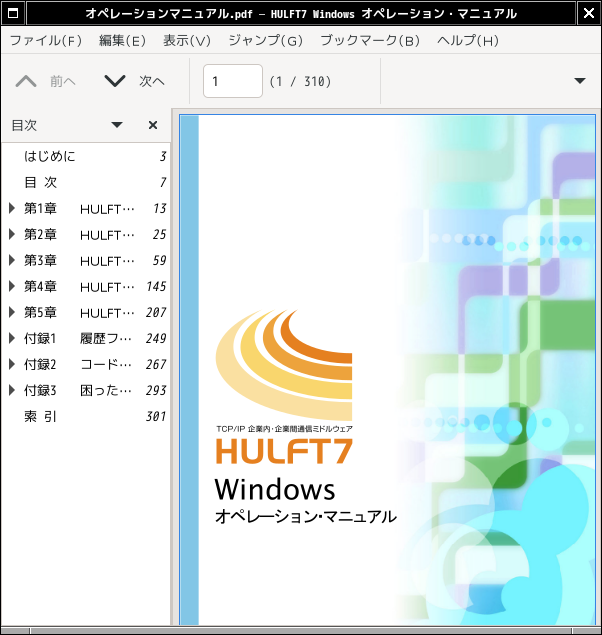Open the toolbar overflow dropdown arrow
The image size is (602, 635).
580,81
